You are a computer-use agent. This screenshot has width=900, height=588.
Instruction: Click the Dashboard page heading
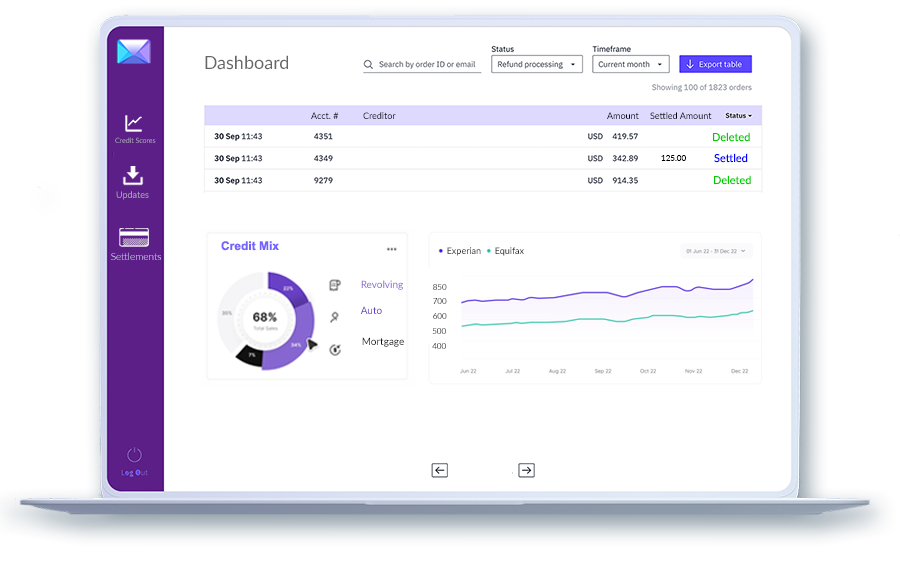click(x=247, y=63)
